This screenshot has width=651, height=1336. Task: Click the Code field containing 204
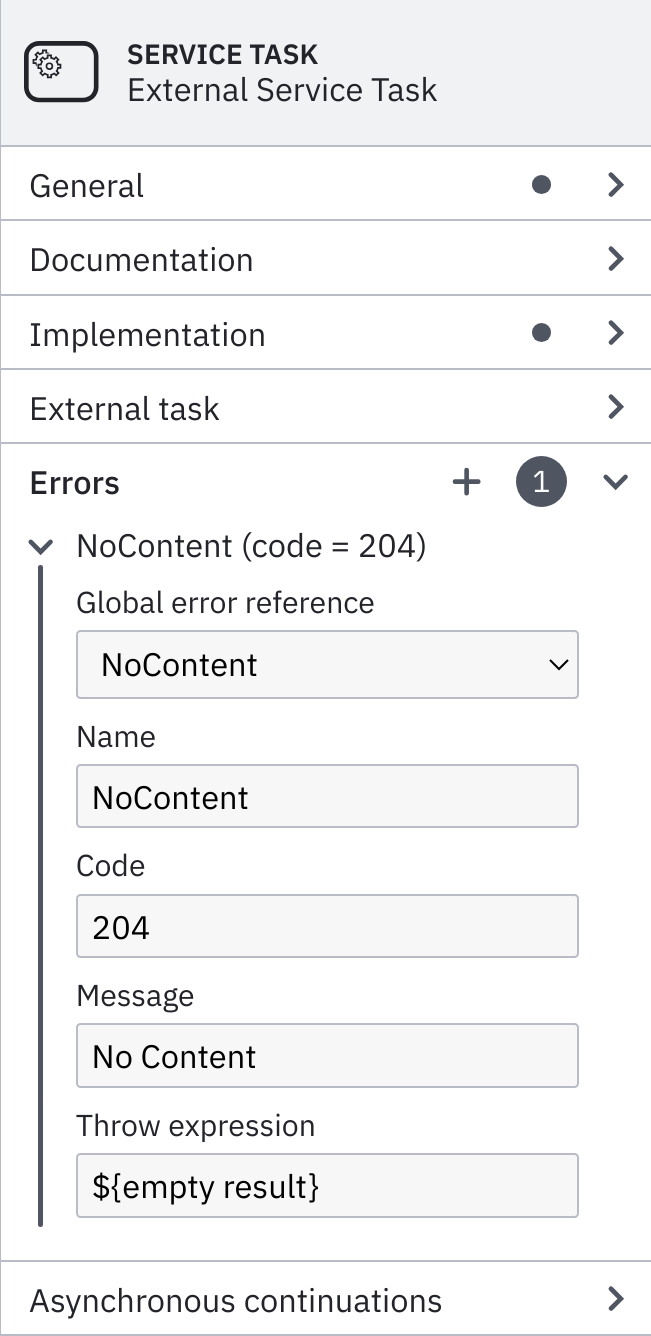click(327, 927)
